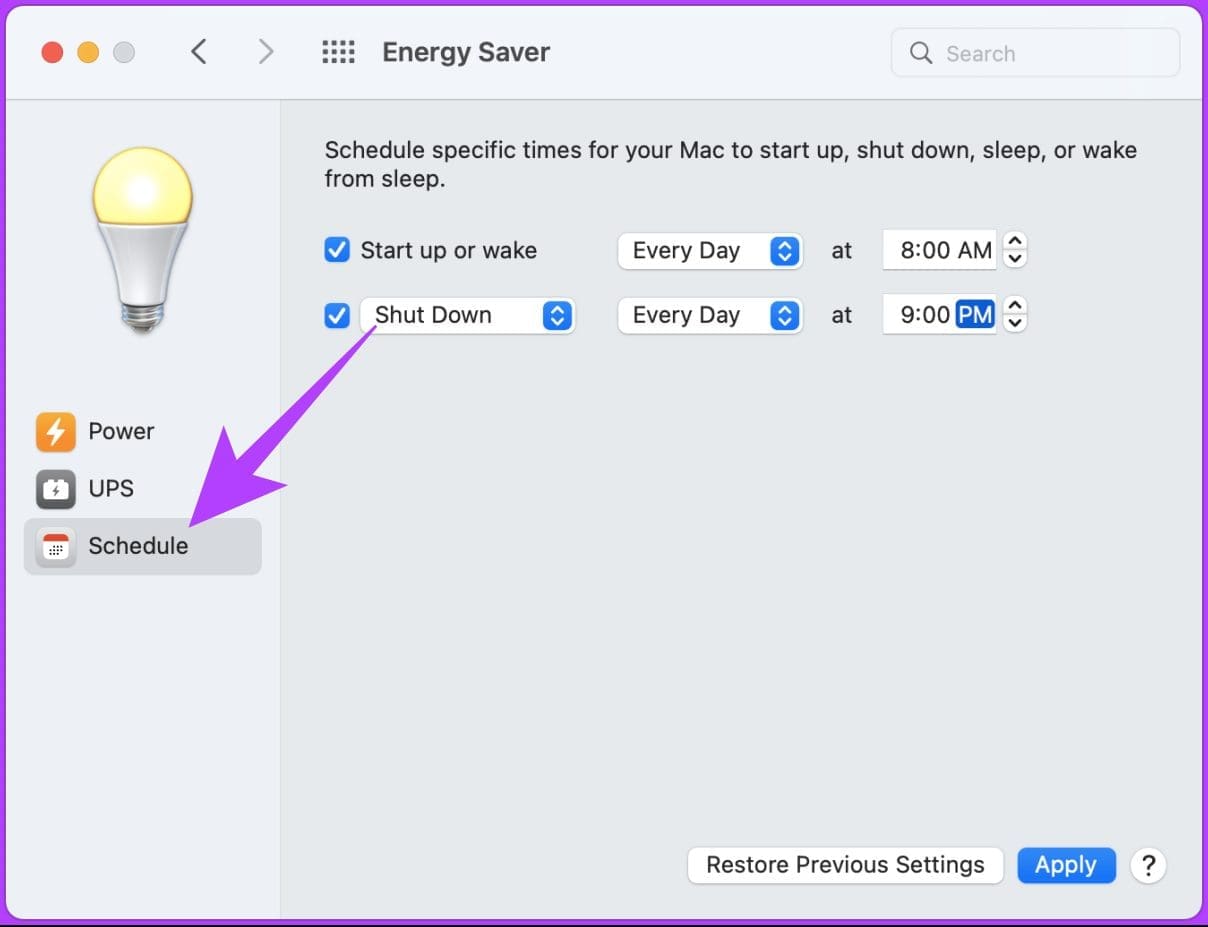The width and height of the screenshot is (1208, 927).
Task: Click the Schedule calendar icon
Action: click(x=56, y=546)
